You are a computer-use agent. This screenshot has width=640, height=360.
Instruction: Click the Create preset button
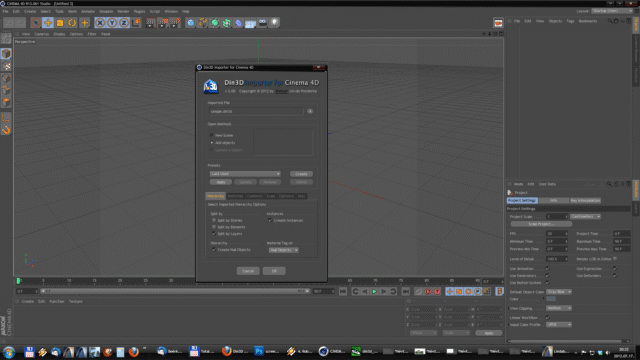[x=301, y=173]
